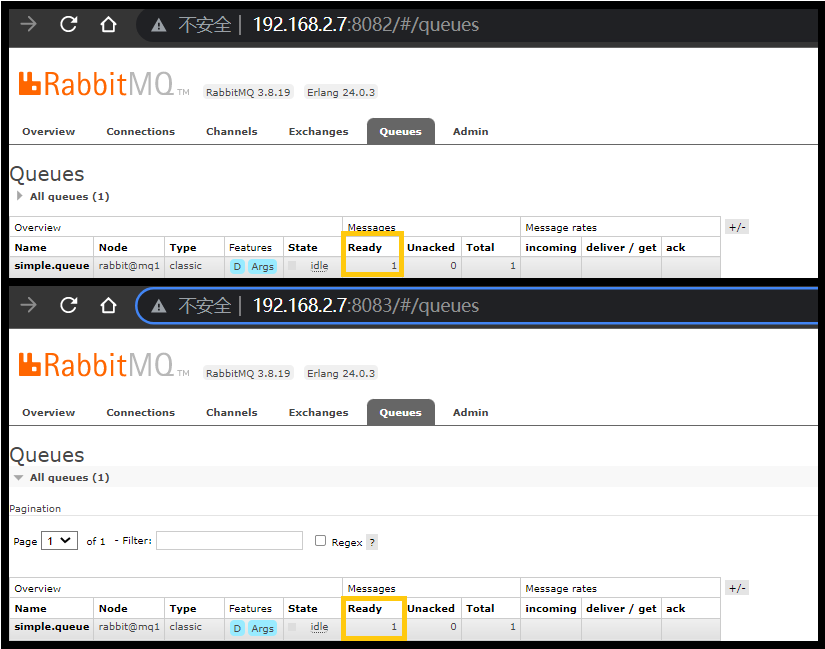The height and width of the screenshot is (649, 825).
Task: Sort by Ready column in 8082 window
Action: point(365,247)
